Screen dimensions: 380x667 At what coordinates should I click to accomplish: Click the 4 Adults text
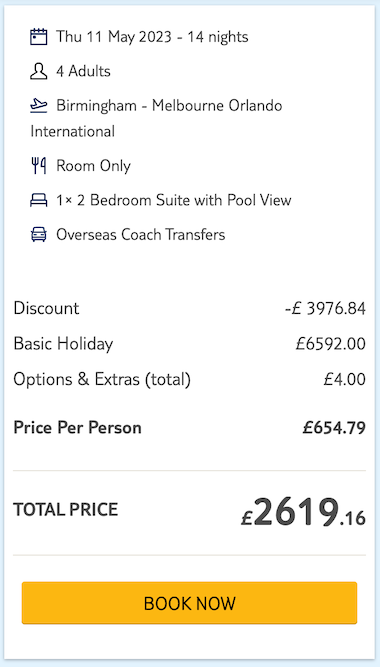[83, 71]
